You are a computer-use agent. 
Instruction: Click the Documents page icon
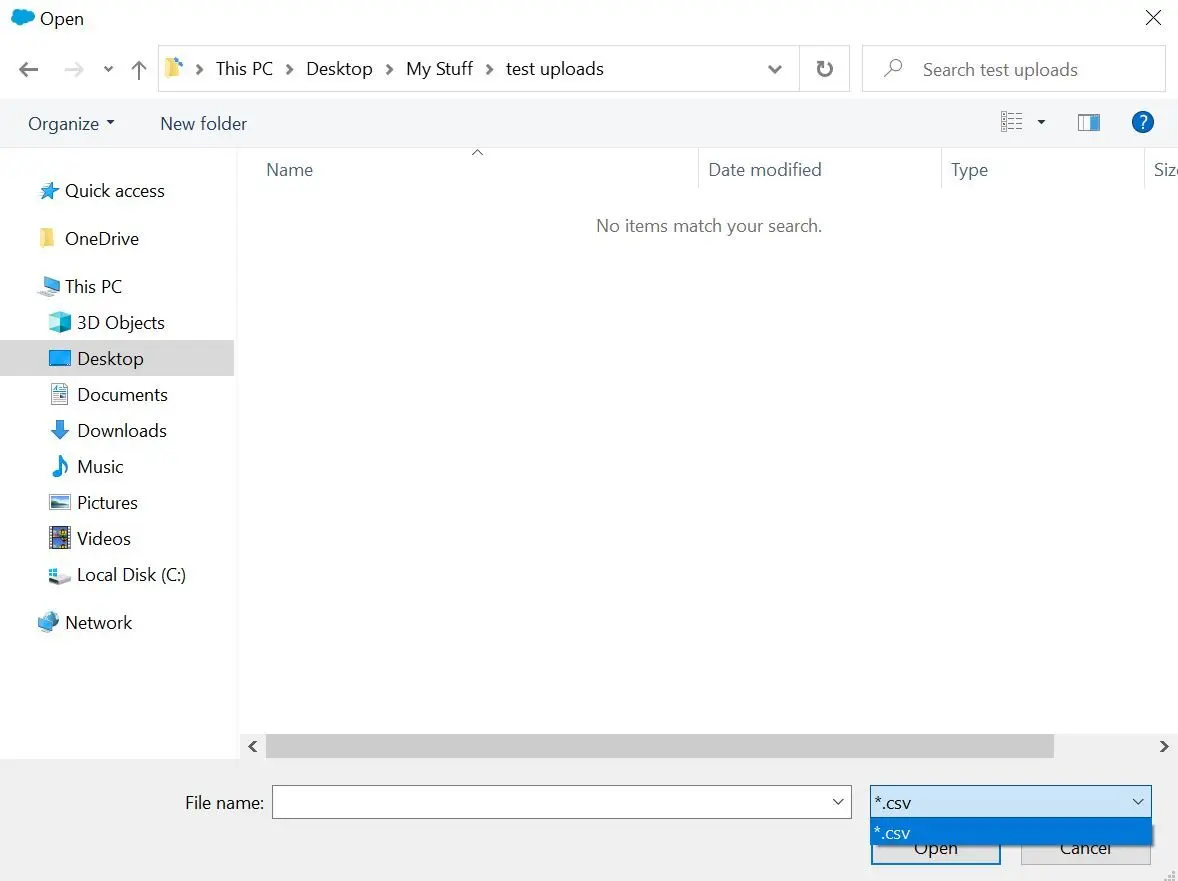click(x=59, y=394)
